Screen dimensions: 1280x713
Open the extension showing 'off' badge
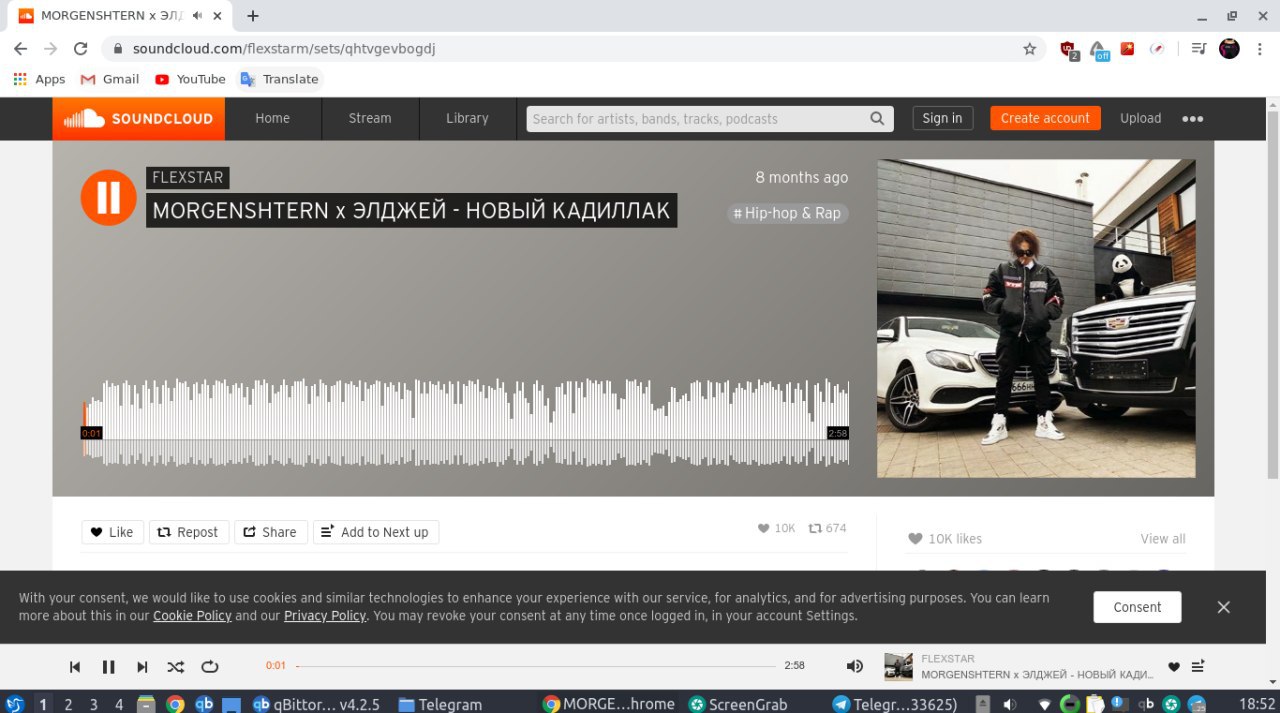(x=1099, y=50)
